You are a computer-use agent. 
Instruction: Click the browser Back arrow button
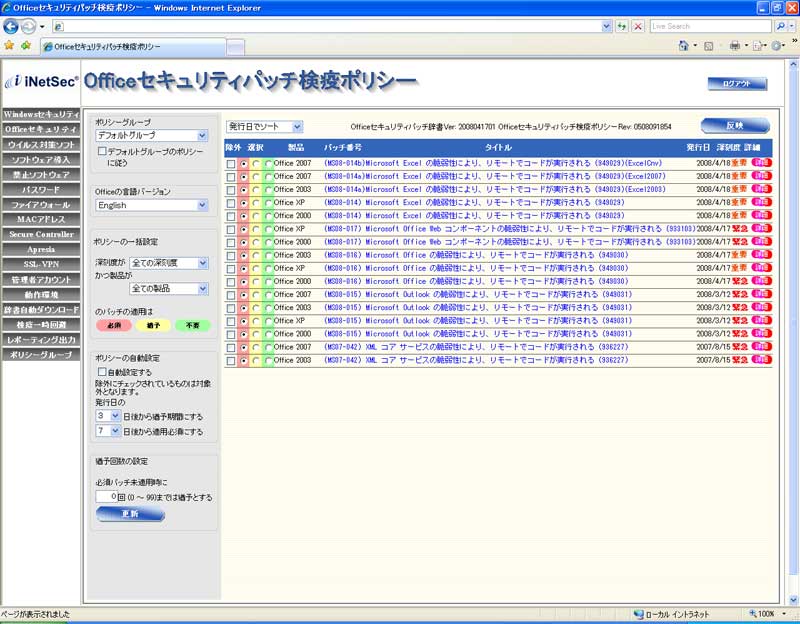tap(11, 26)
